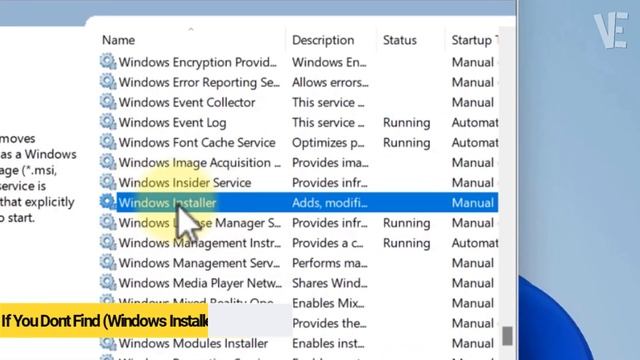This screenshot has height=360, width=640.
Task: Select Windows Management Instrumentation service name
Action: (200, 243)
